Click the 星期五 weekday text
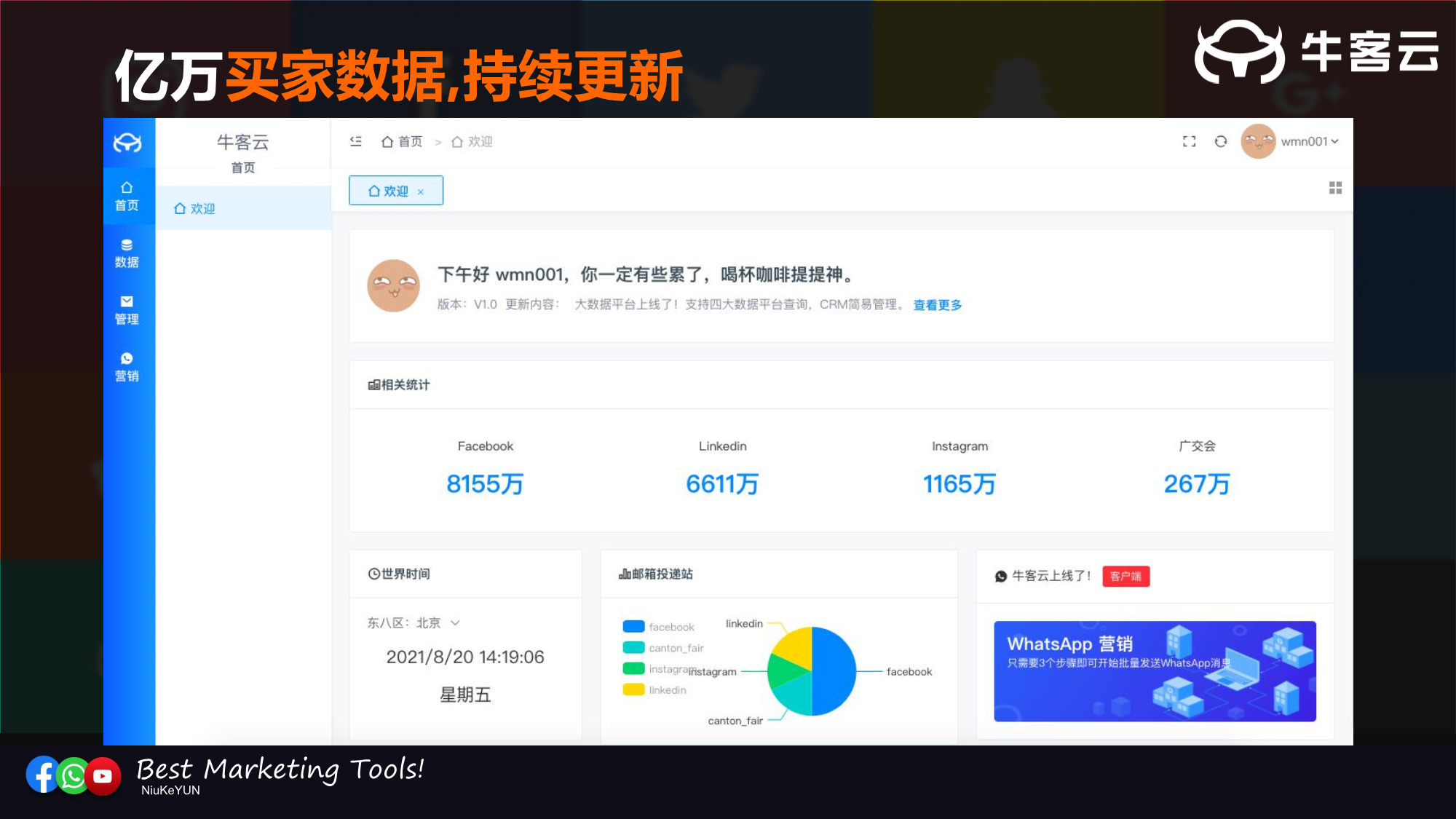 (465, 695)
